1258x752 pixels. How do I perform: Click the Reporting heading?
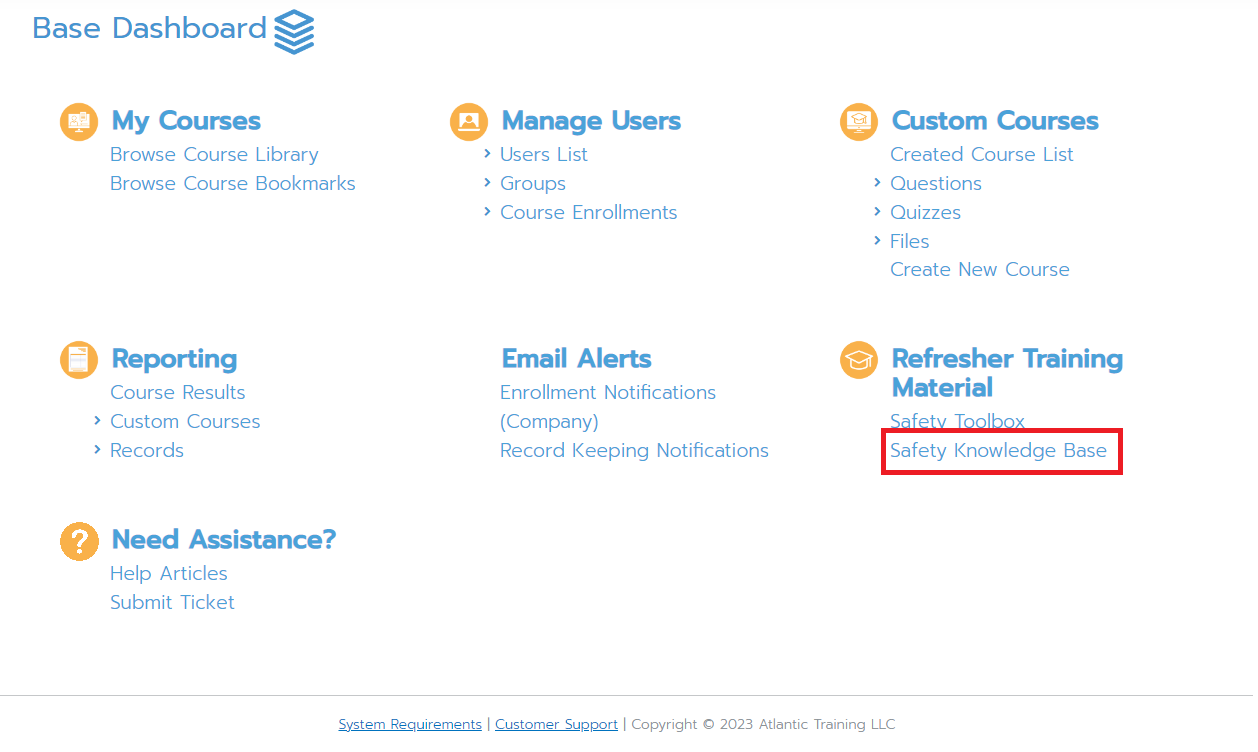(x=174, y=359)
